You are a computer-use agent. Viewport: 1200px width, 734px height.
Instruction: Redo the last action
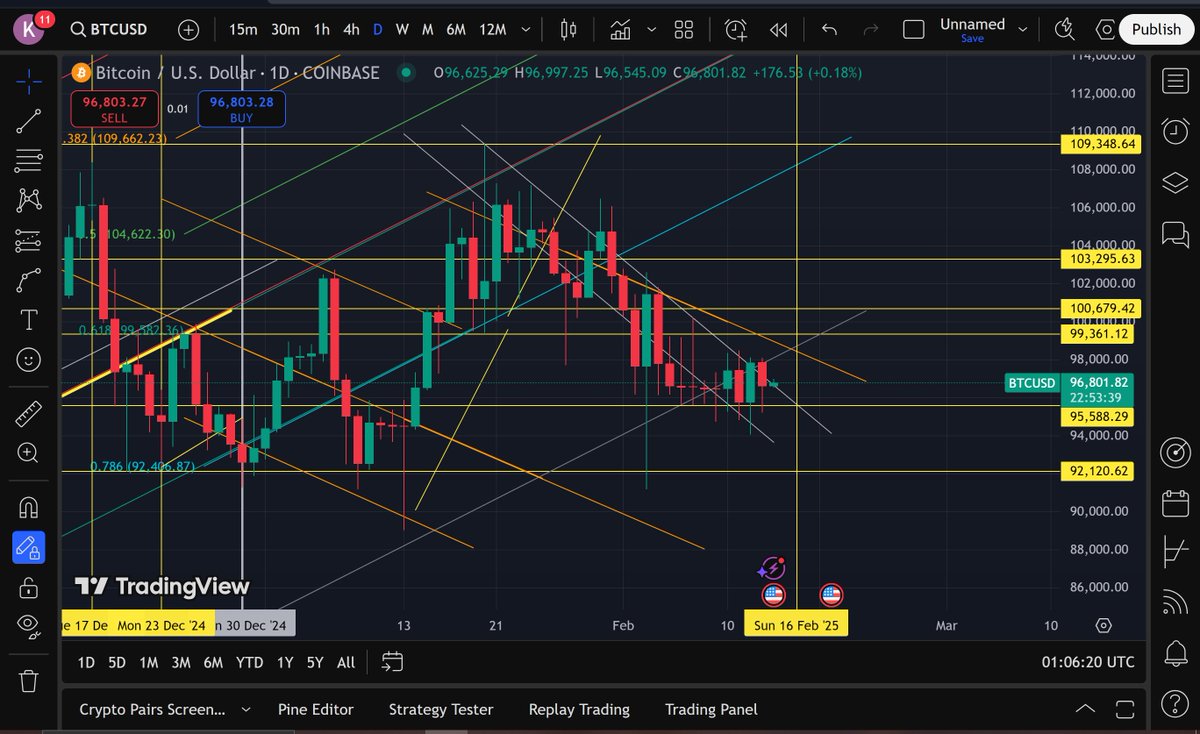[x=870, y=29]
